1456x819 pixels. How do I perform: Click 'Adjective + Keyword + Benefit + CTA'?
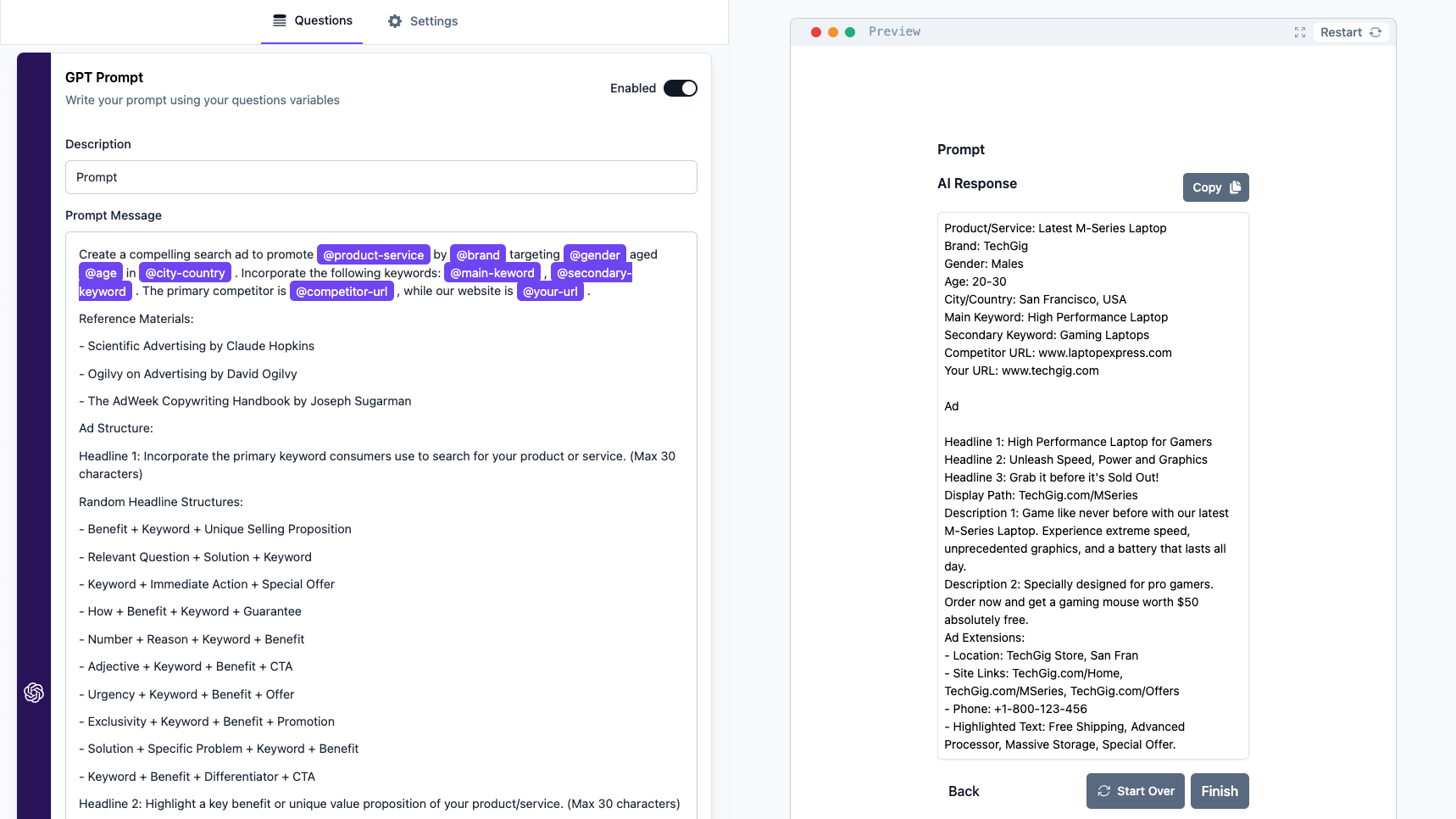186,666
